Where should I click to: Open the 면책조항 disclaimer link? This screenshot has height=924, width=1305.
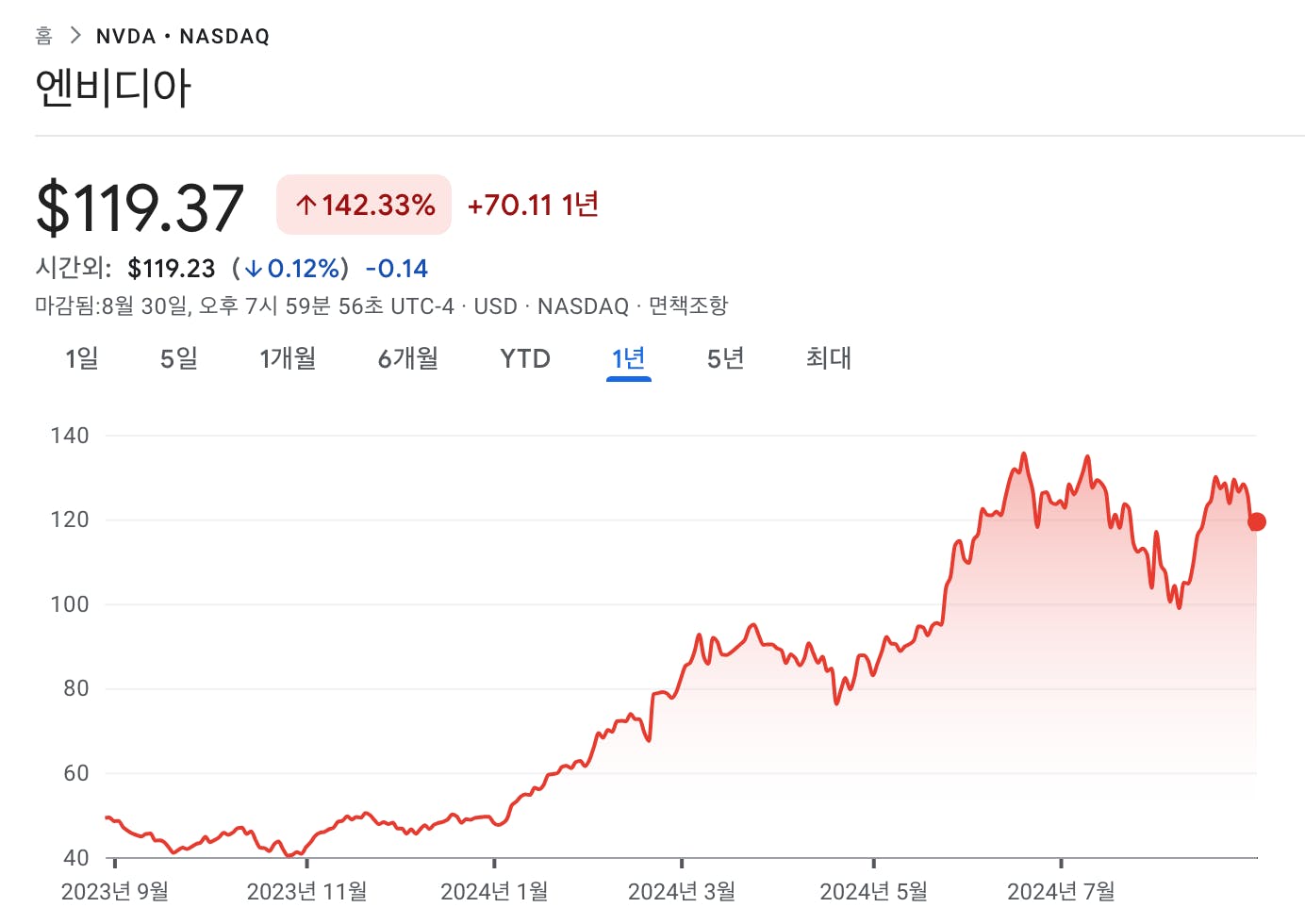[x=688, y=305]
